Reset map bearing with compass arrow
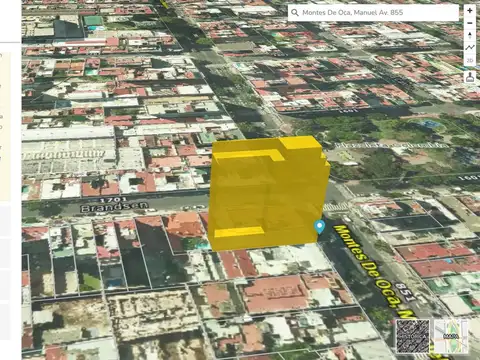 470,35
